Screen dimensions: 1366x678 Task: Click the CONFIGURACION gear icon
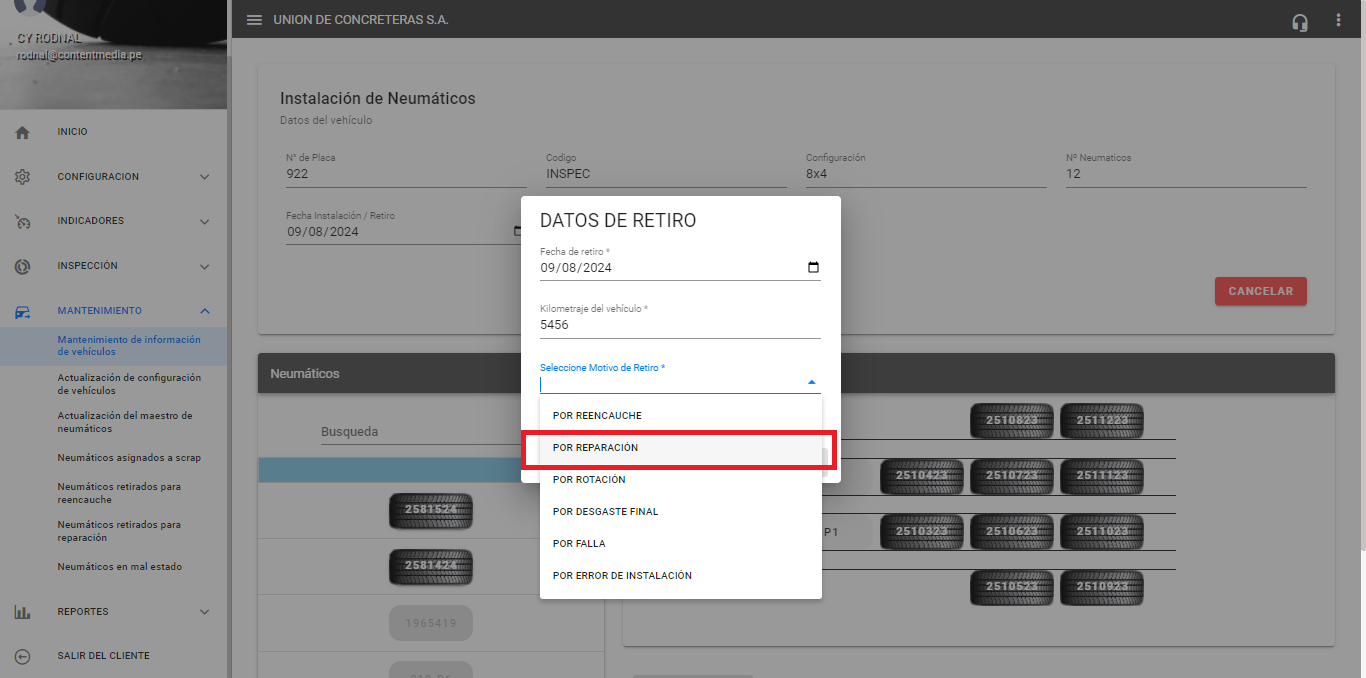[x=22, y=177]
